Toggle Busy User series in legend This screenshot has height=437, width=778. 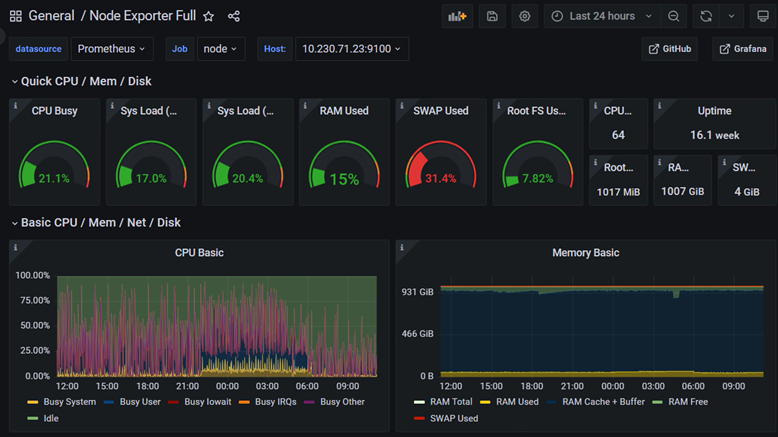click(140, 402)
